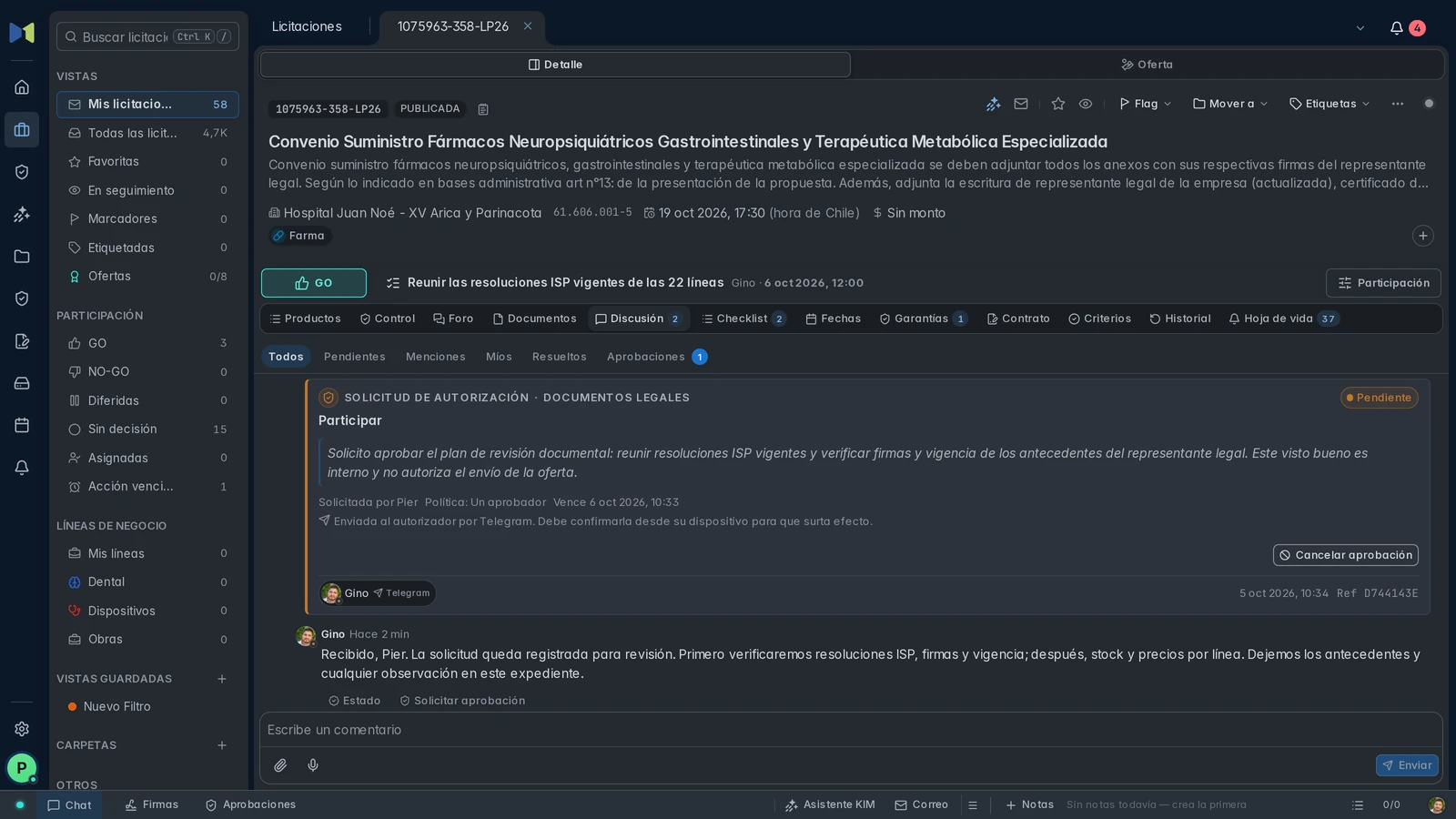The width and height of the screenshot is (1456, 819).
Task: Expand the top bar chevron dropdown
Action: [x=1360, y=28]
